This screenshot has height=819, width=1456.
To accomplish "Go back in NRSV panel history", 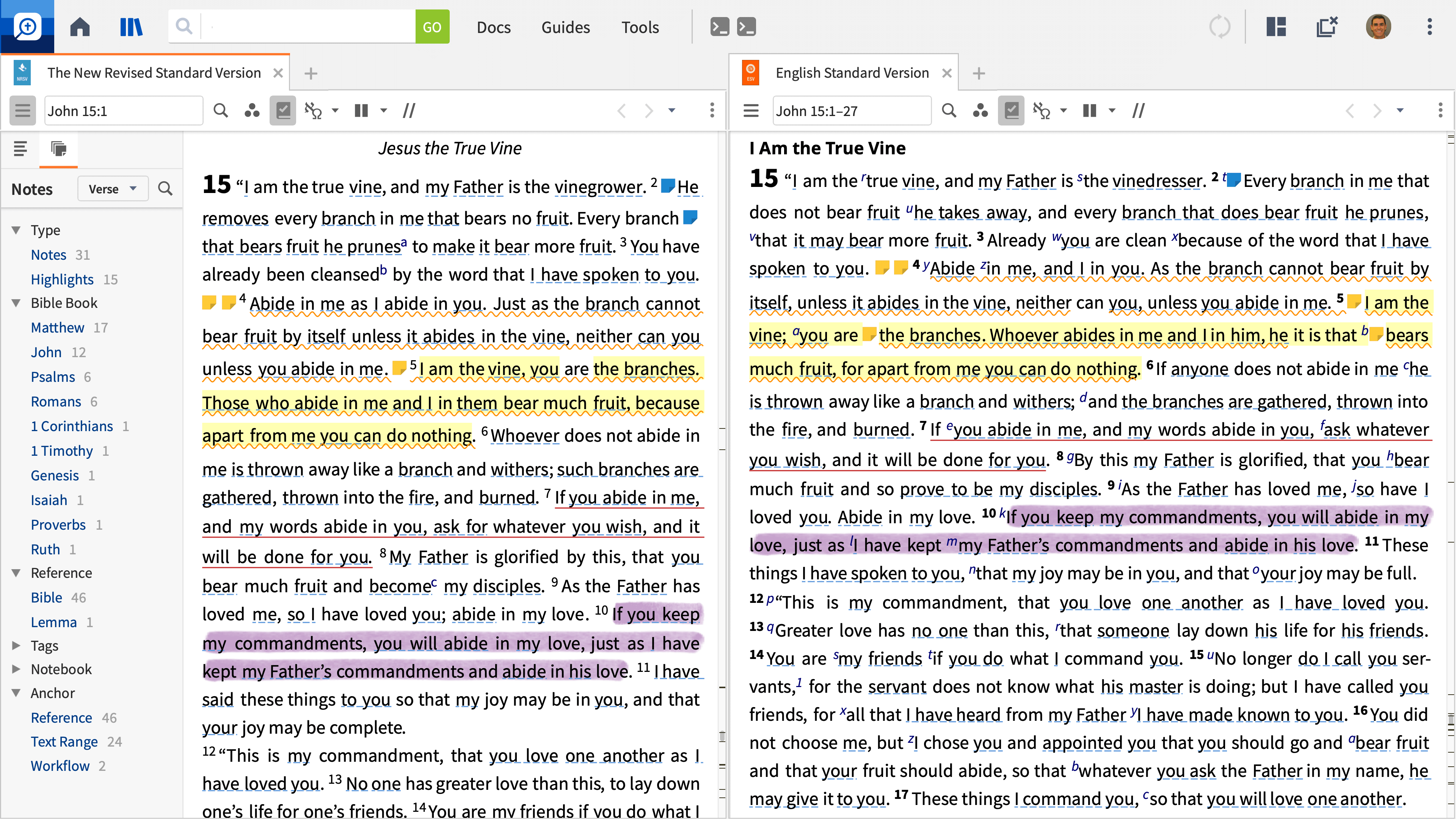I will pos(621,111).
